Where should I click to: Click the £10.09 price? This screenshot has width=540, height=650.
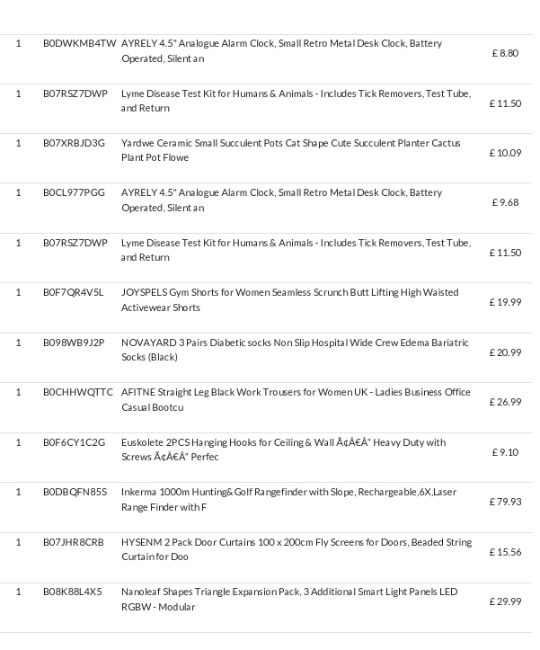(505, 153)
